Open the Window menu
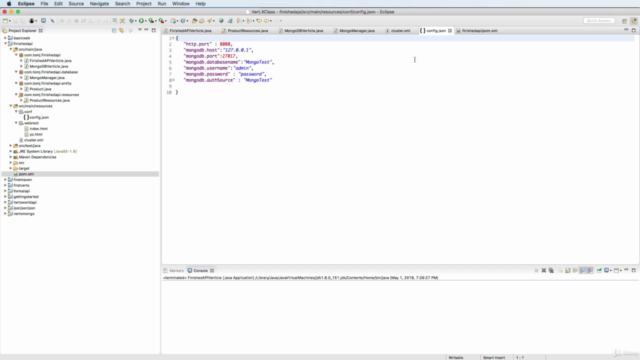This screenshot has height=360, width=640. (x=180, y=4)
